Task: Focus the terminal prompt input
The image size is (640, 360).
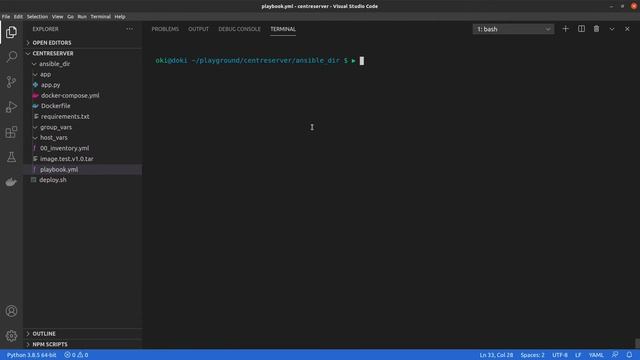Action: 362,61
